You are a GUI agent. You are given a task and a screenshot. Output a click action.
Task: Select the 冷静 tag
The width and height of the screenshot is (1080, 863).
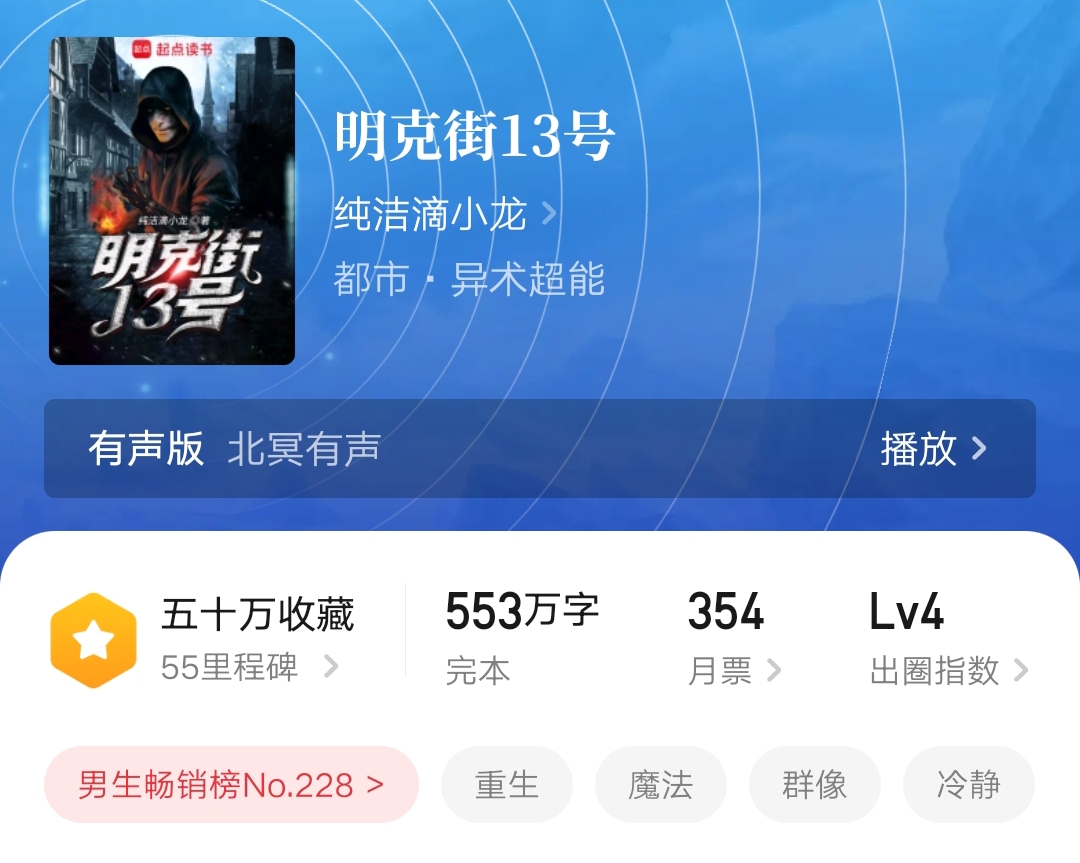968,784
